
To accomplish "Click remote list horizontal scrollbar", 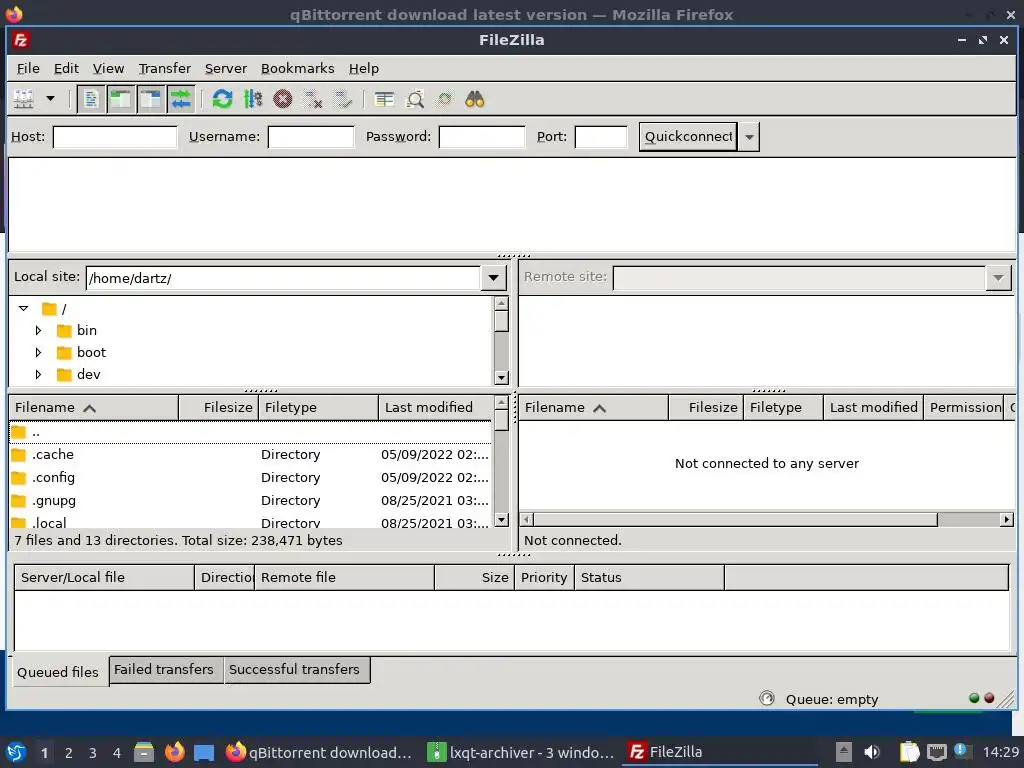I will click(736, 520).
